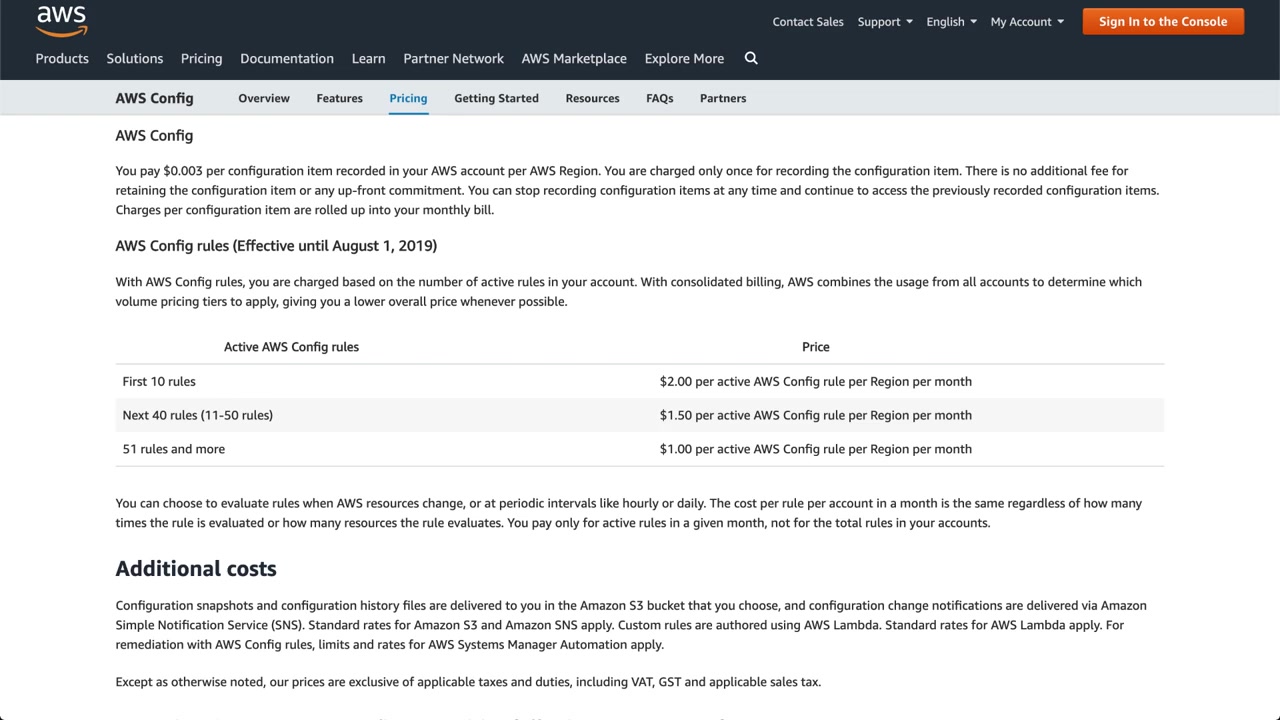The width and height of the screenshot is (1280, 720).
Task: Switch to the Getting Started tab
Action: (496, 98)
